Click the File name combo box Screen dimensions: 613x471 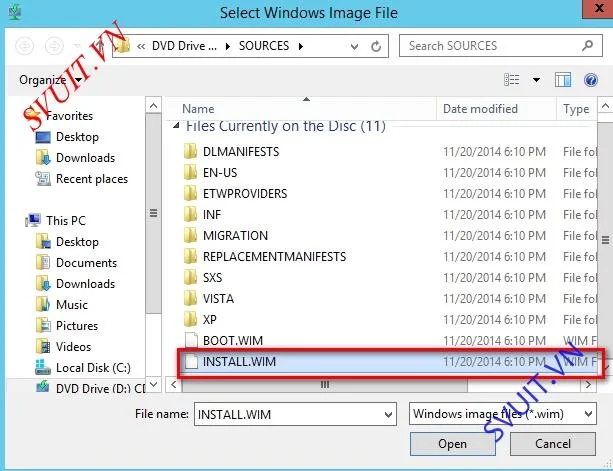point(295,414)
